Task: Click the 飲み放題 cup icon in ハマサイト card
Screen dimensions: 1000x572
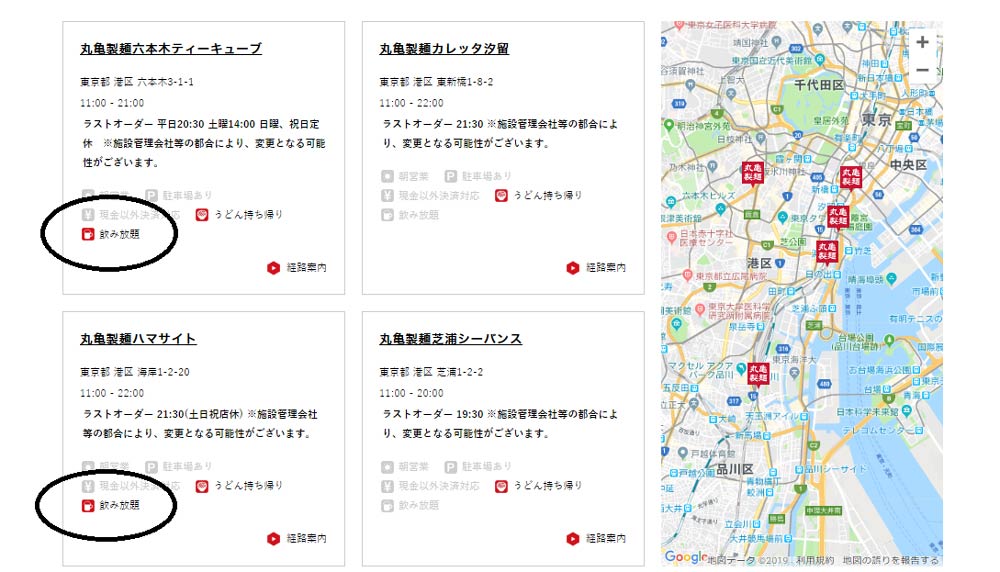Action: pos(88,506)
